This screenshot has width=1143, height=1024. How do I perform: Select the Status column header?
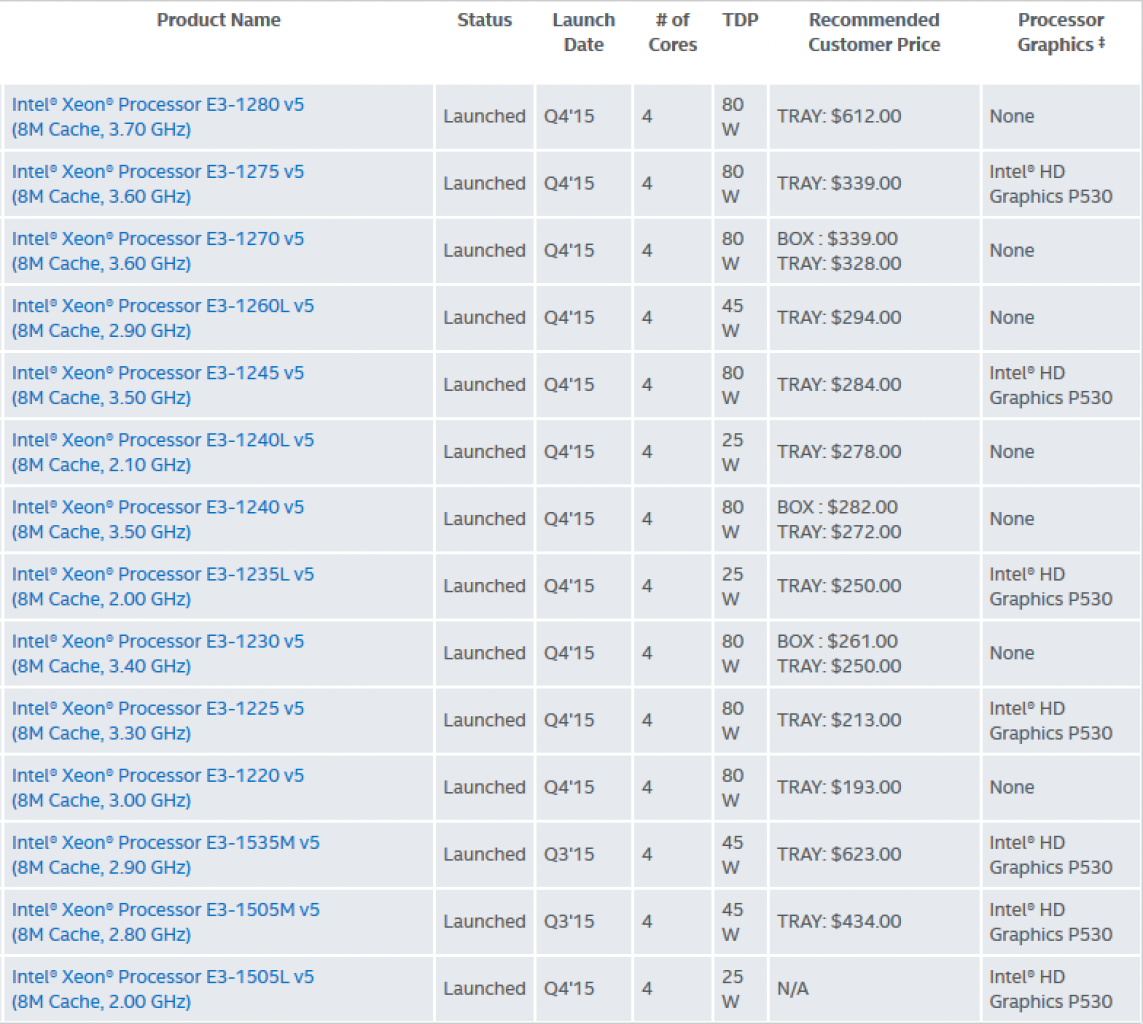pos(485,20)
